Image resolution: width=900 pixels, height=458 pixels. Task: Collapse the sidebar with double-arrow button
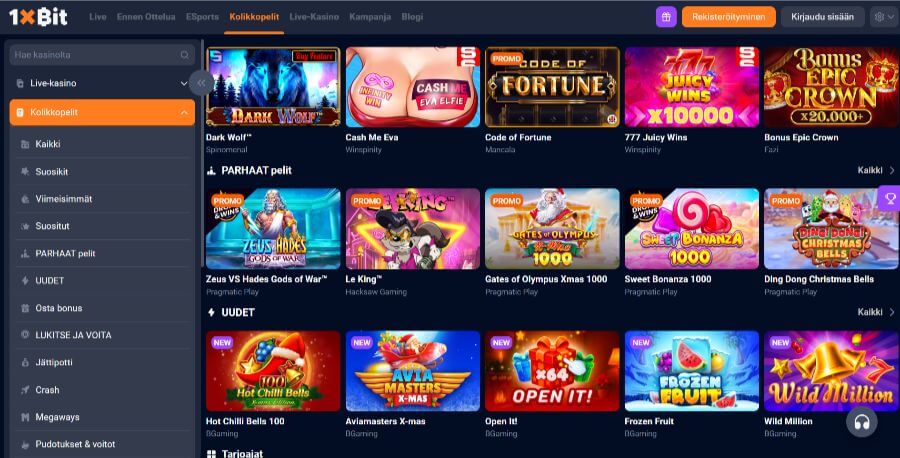[x=201, y=83]
